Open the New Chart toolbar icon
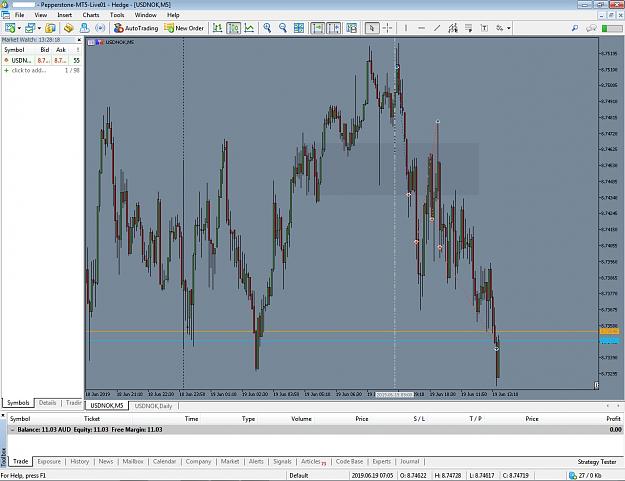This screenshot has height=481, width=625. coord(10,28)
